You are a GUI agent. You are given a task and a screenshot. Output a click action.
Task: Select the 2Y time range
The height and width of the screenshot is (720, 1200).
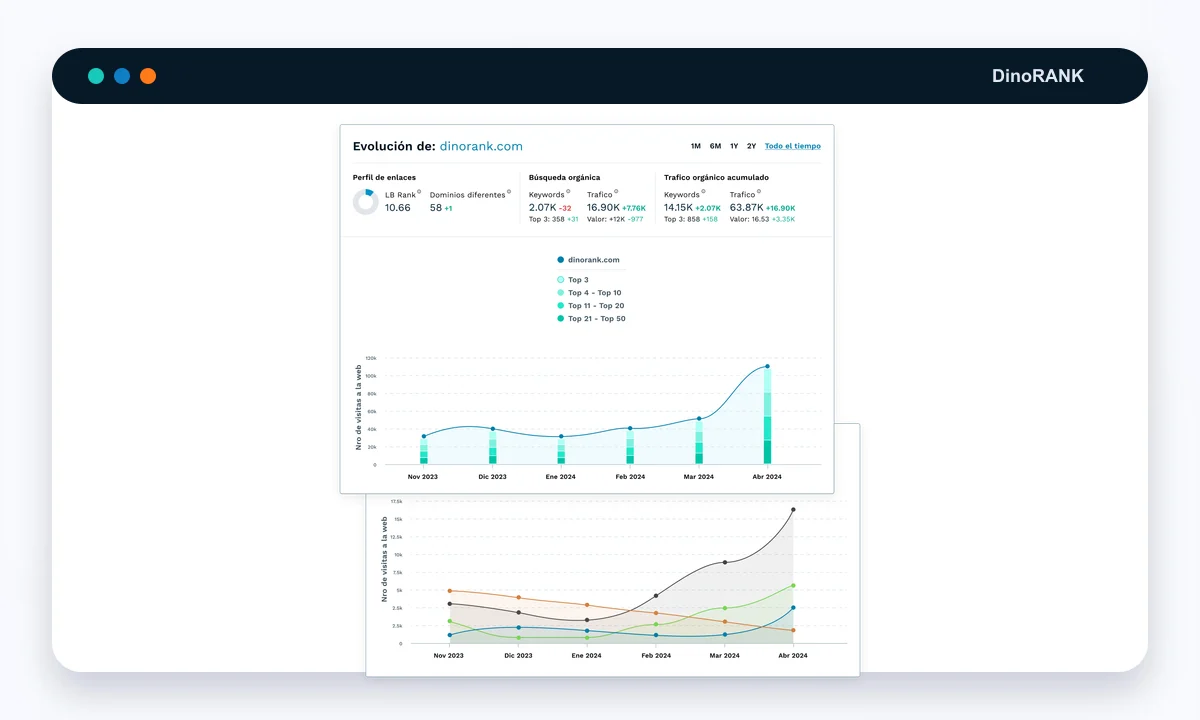pos(751,146)
